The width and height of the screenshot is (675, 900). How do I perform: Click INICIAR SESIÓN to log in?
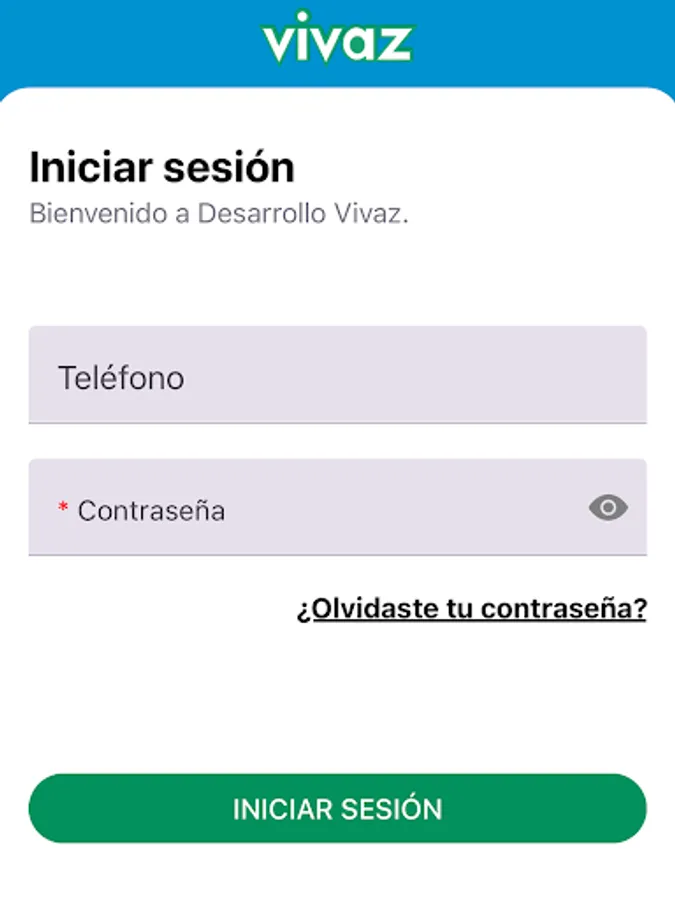[x=337, y=809]
